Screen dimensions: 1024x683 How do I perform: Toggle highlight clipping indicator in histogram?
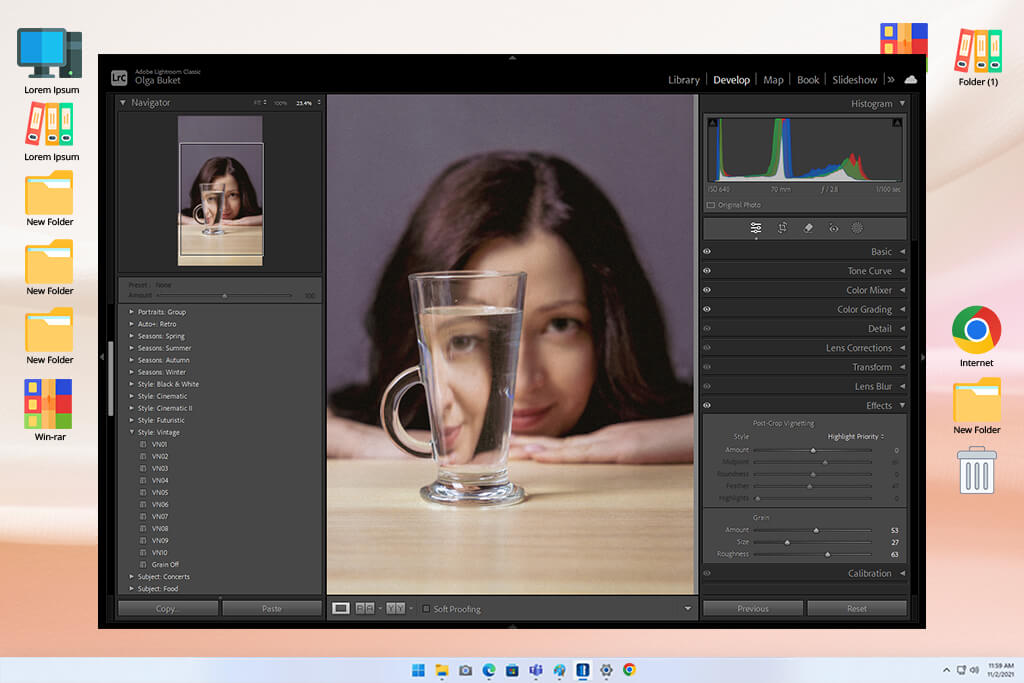click(897, 123)
